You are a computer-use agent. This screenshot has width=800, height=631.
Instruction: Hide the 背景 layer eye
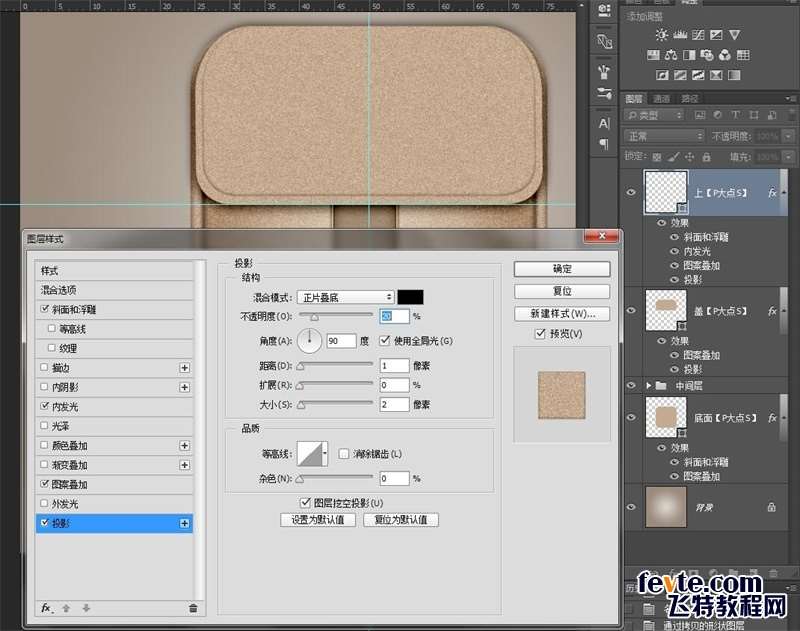click(632, 507)
